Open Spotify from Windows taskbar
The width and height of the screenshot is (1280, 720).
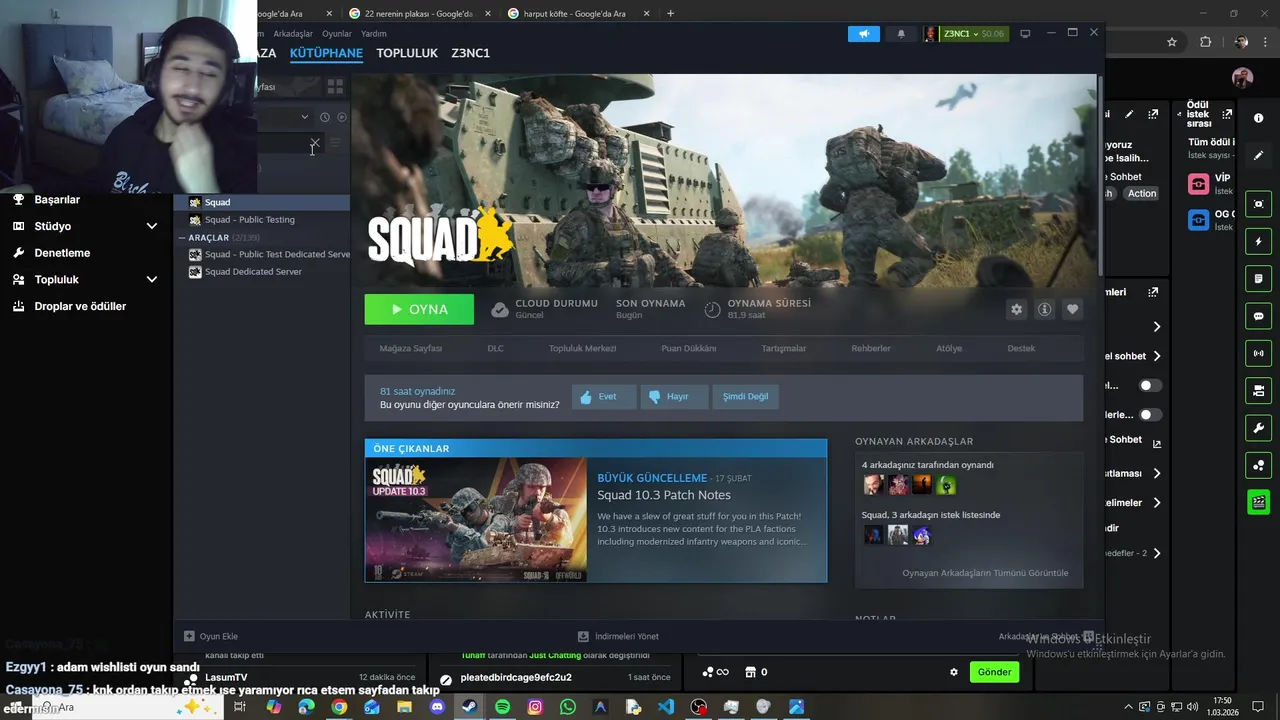click(x=502, y=707)
